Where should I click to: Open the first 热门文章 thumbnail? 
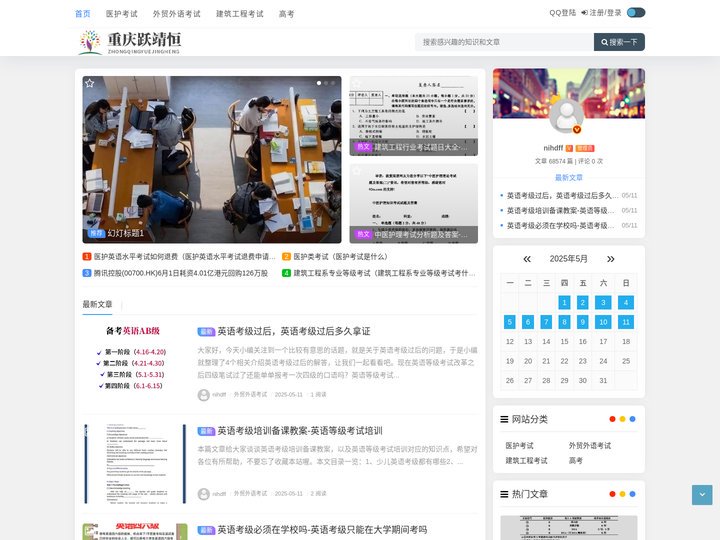(x=568, y=528)
